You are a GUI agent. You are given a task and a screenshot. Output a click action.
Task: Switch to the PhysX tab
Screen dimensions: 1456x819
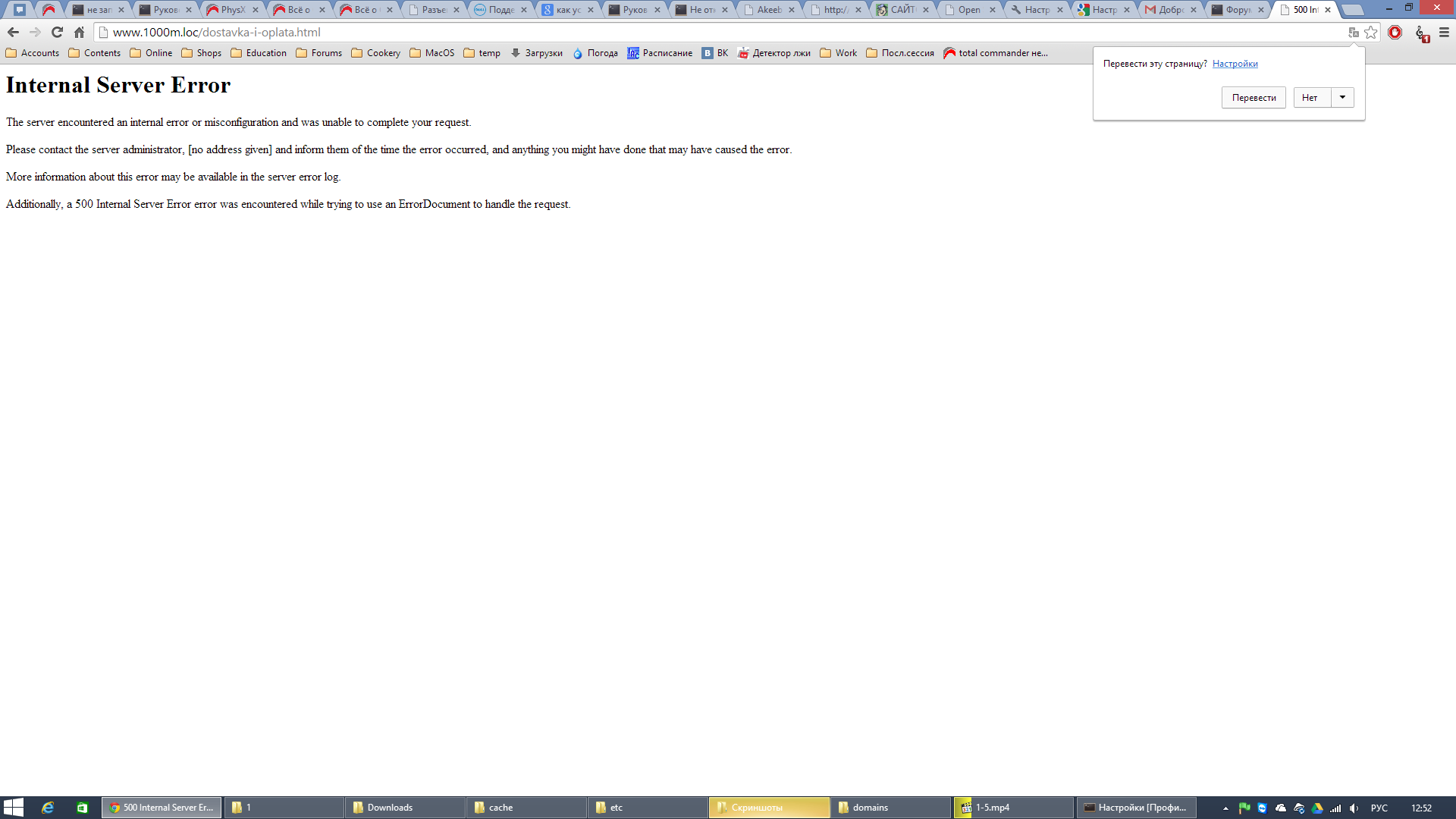(231, 10)
